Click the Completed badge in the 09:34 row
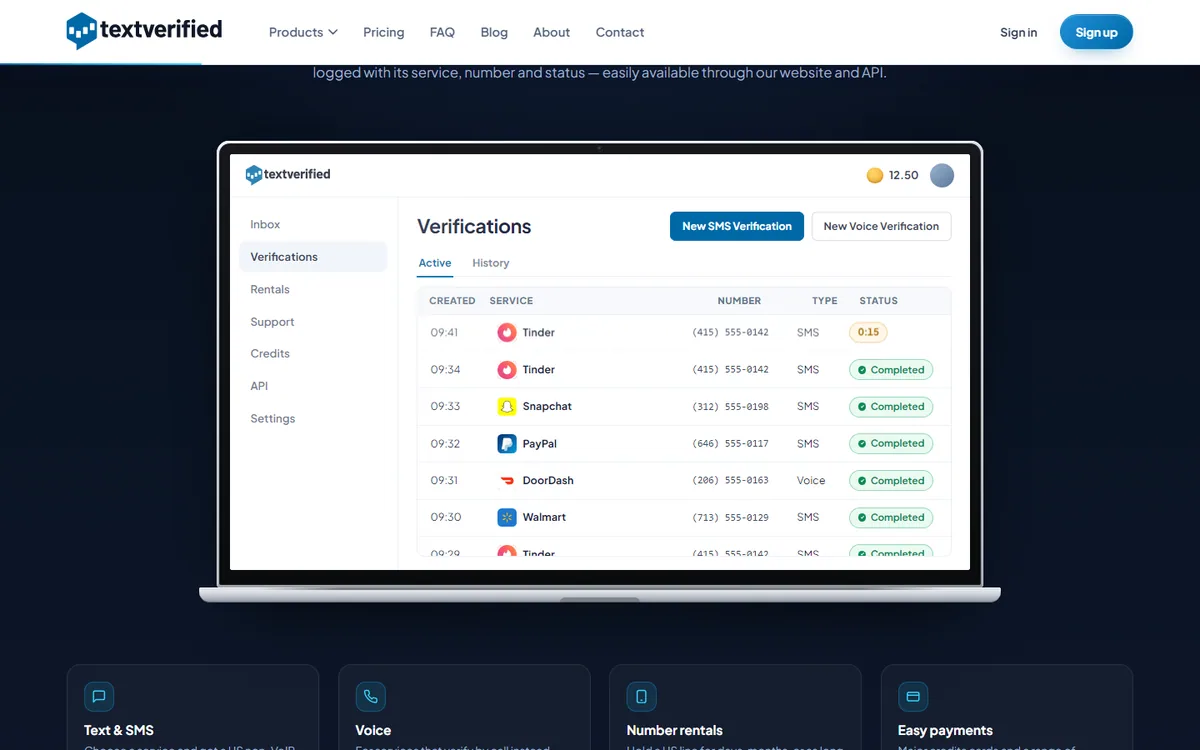Viewport: 1200px width, 750px height. (891, 370)
